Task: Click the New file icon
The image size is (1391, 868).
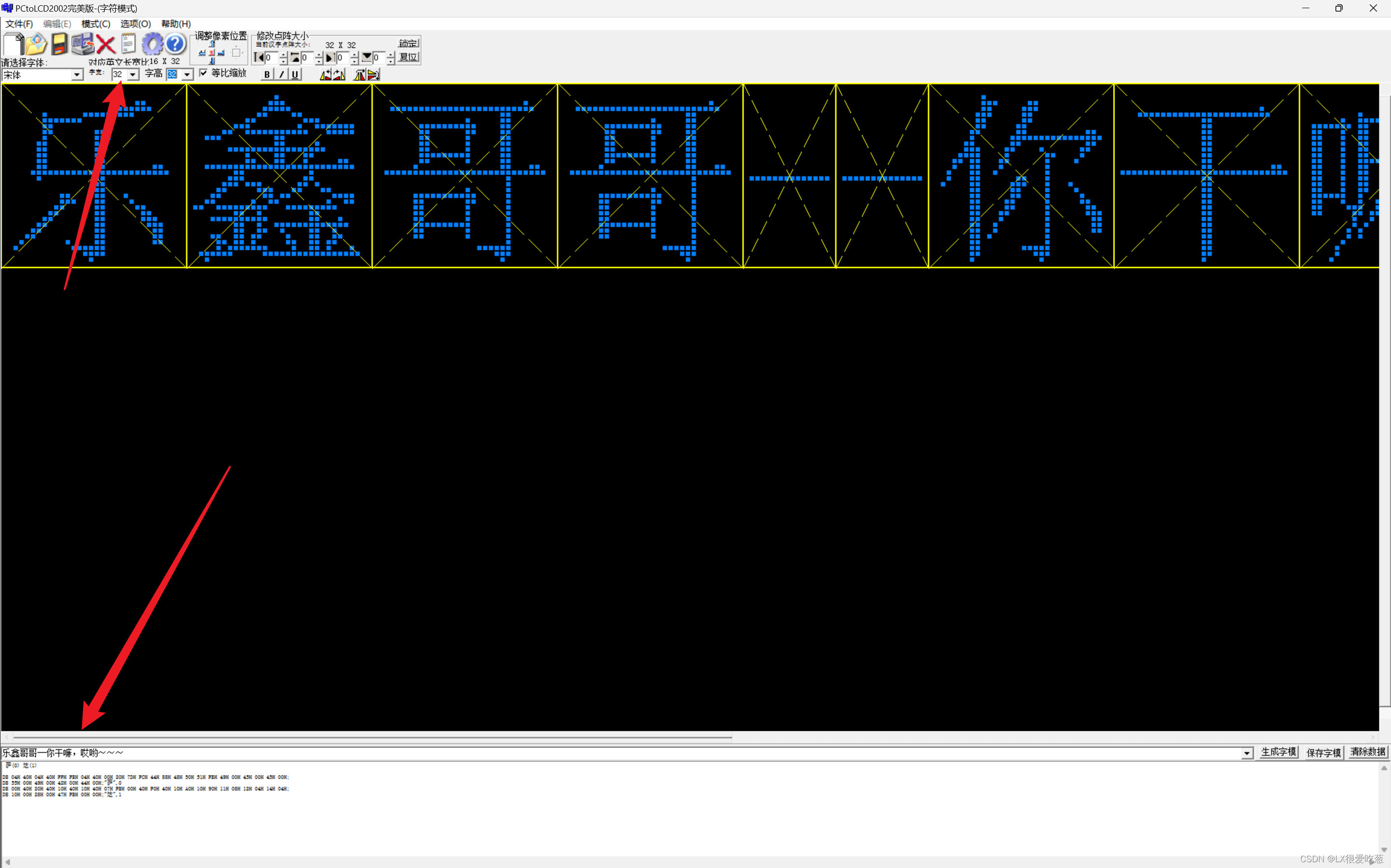Action: click(13, 44)
